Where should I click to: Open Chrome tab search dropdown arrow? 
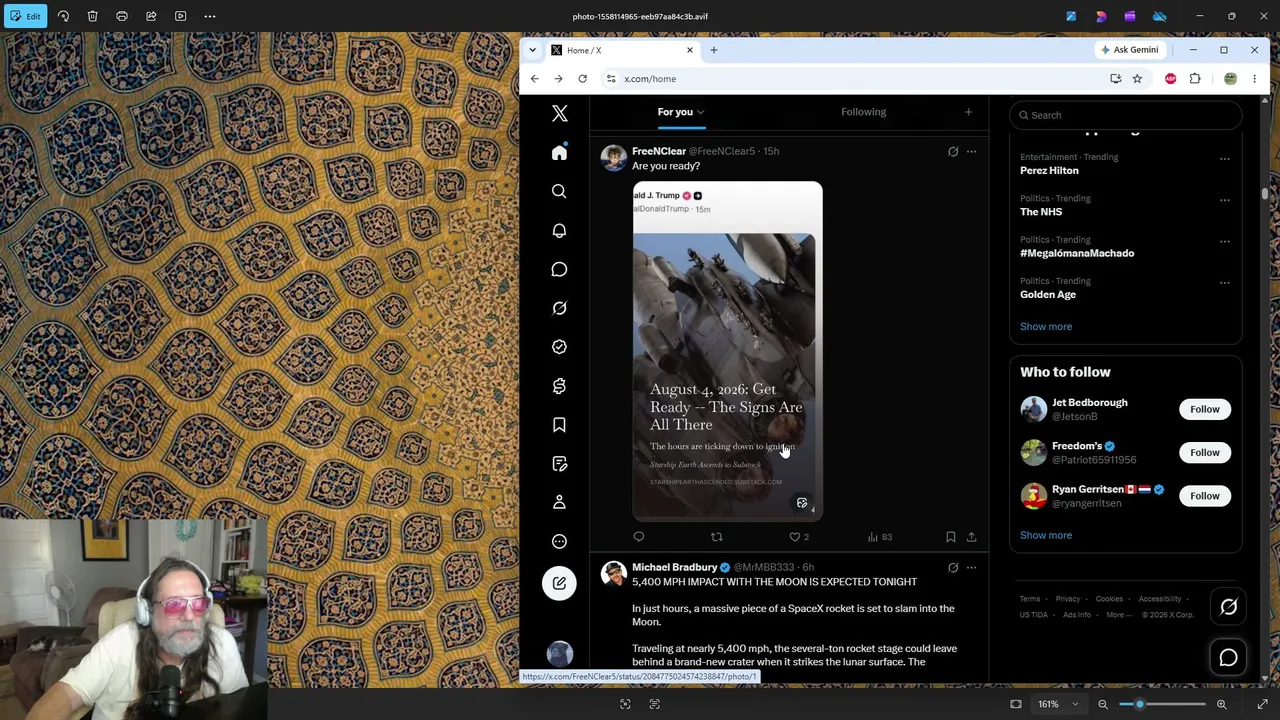pyautogui.click(x=532, y=50)
